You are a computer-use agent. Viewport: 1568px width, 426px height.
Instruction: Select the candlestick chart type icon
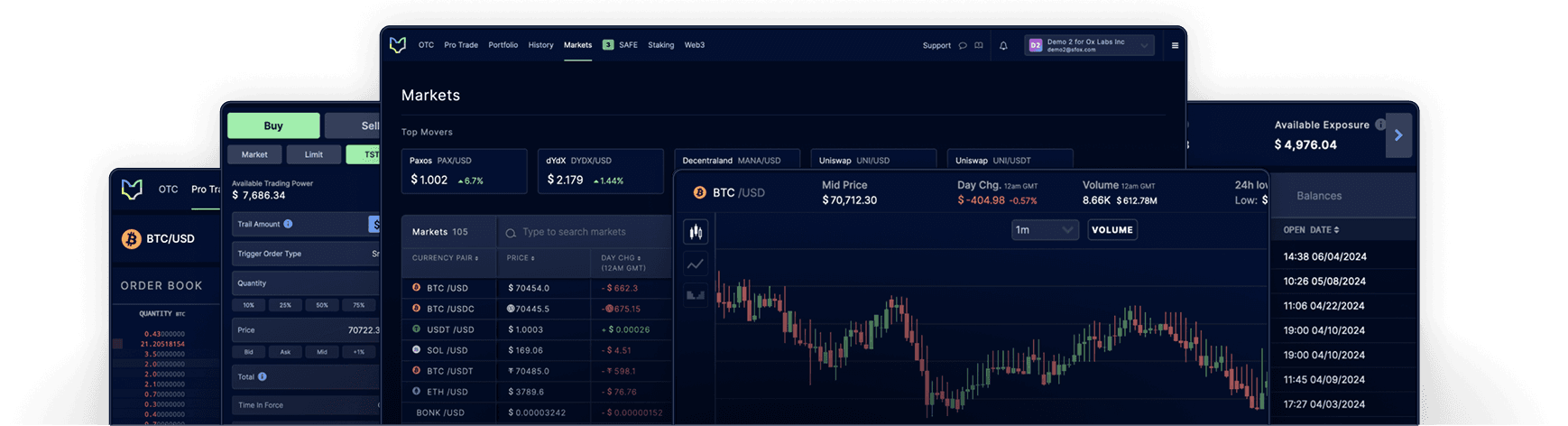point(696,232)
